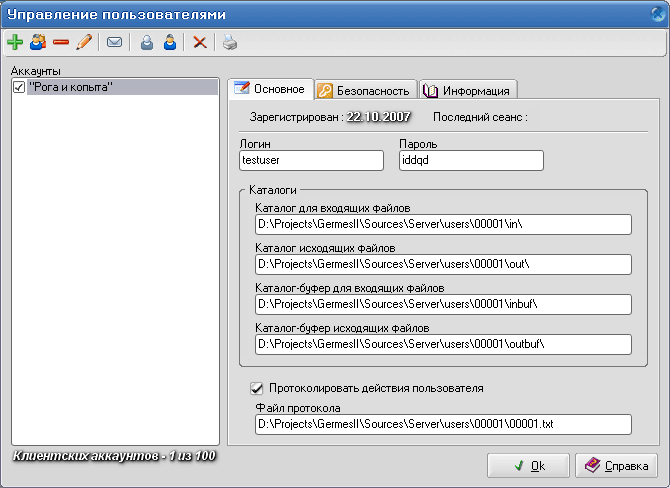
Task: Open the Информация tab
Action: (x=468, y=91)
